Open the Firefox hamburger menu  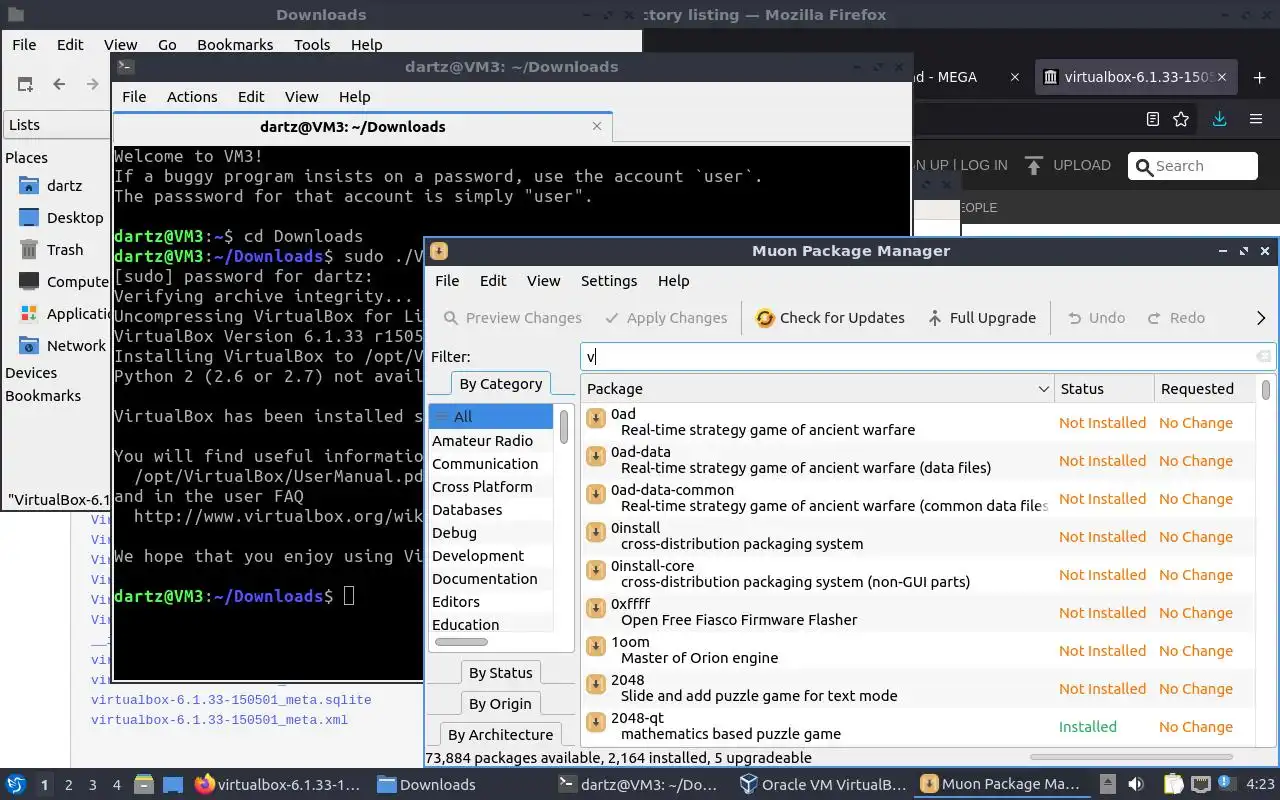pos(1256,119)
